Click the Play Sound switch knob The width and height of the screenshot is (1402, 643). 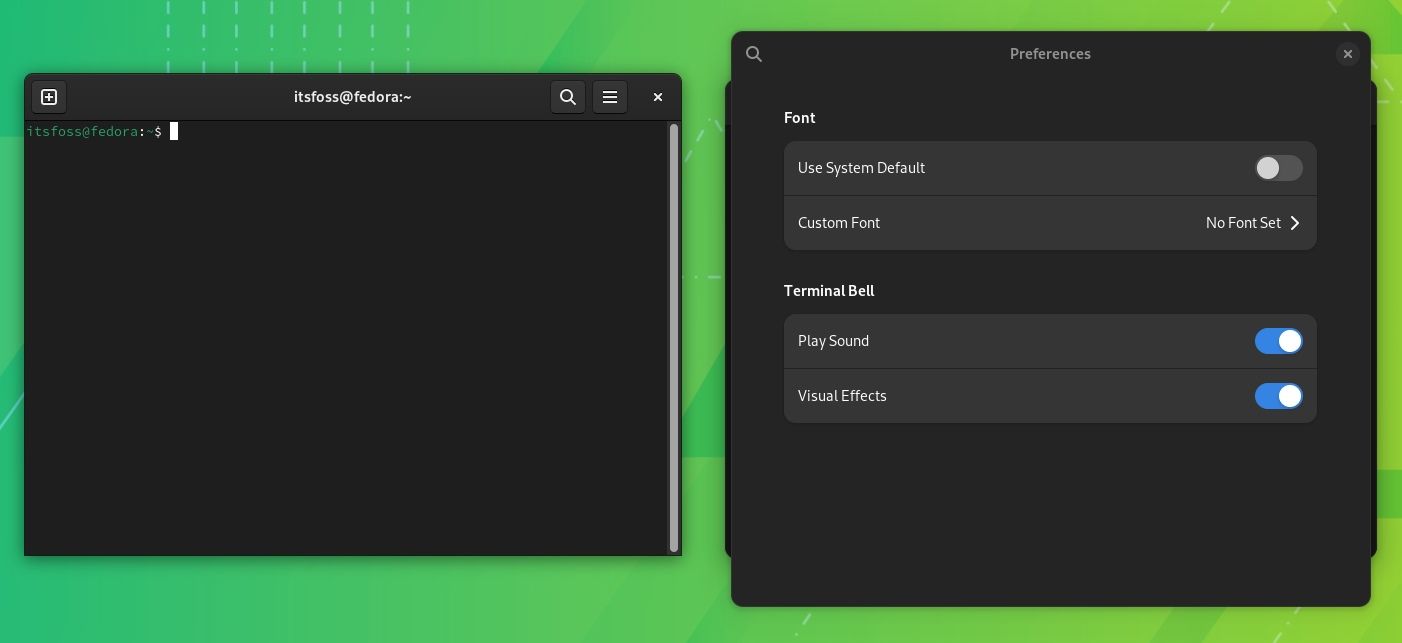coord(1290,341)
